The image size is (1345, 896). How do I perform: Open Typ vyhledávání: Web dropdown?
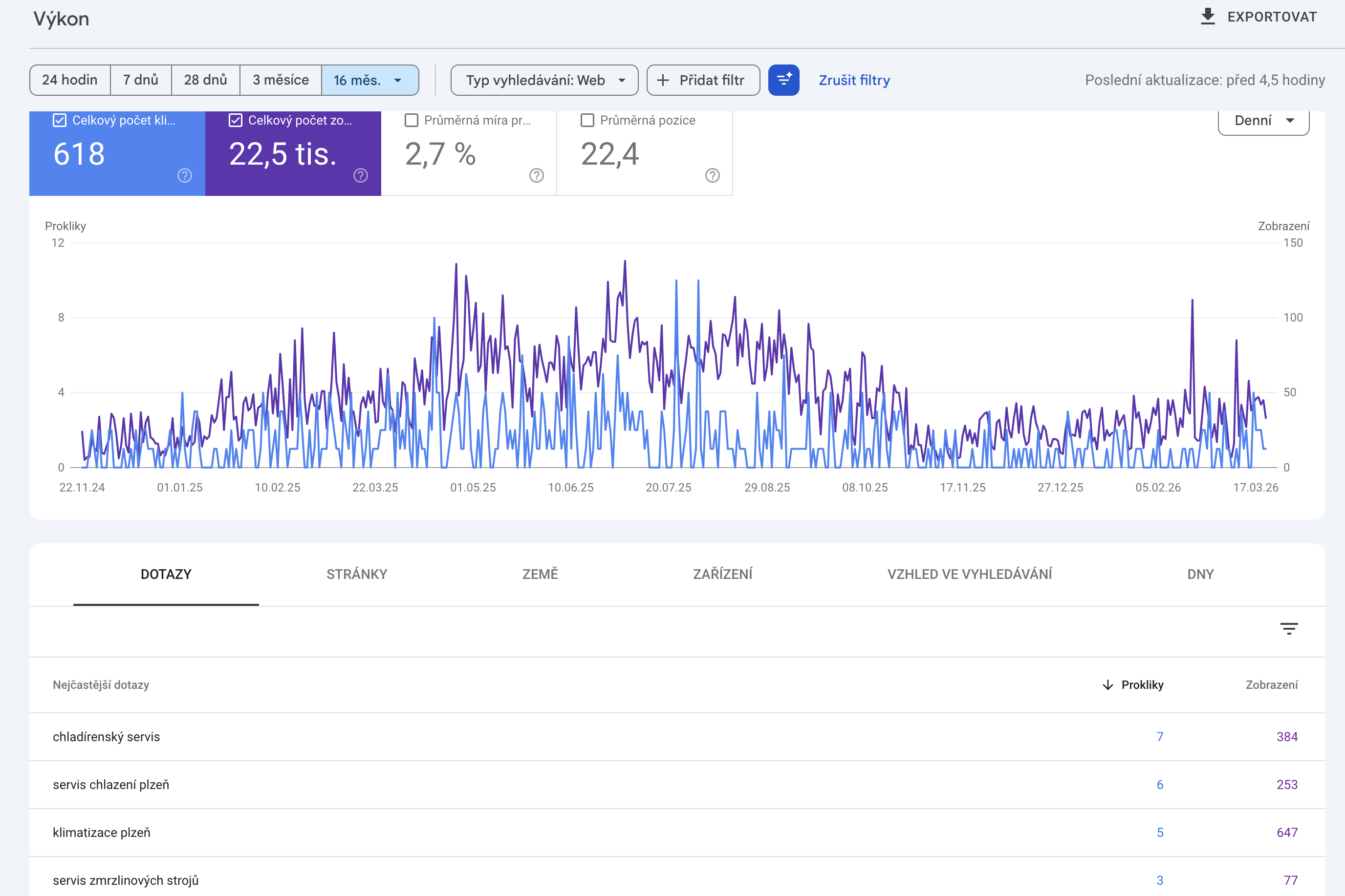544,80
